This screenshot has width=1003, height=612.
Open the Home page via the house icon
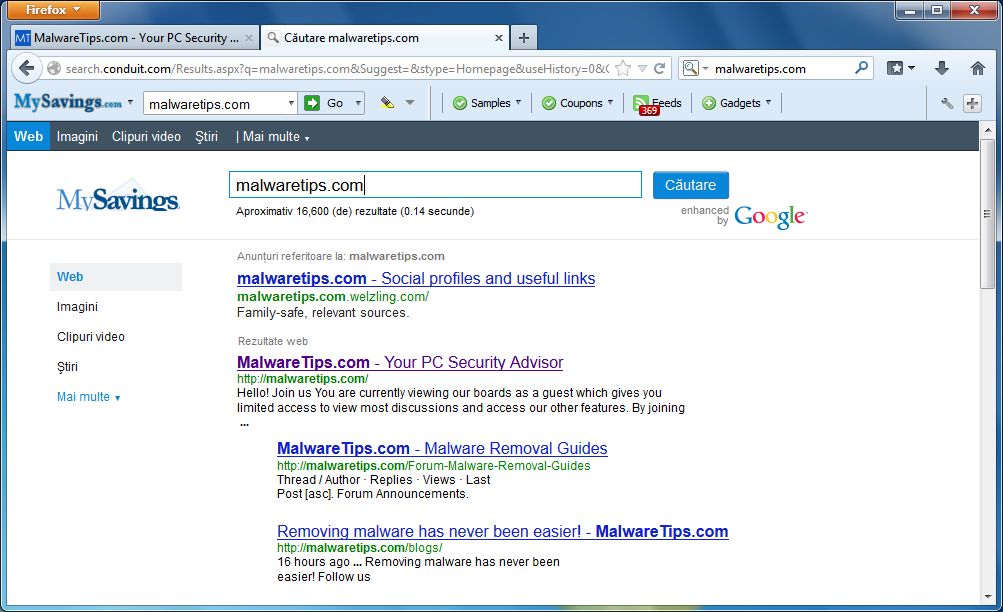click(x=978, y=70)
